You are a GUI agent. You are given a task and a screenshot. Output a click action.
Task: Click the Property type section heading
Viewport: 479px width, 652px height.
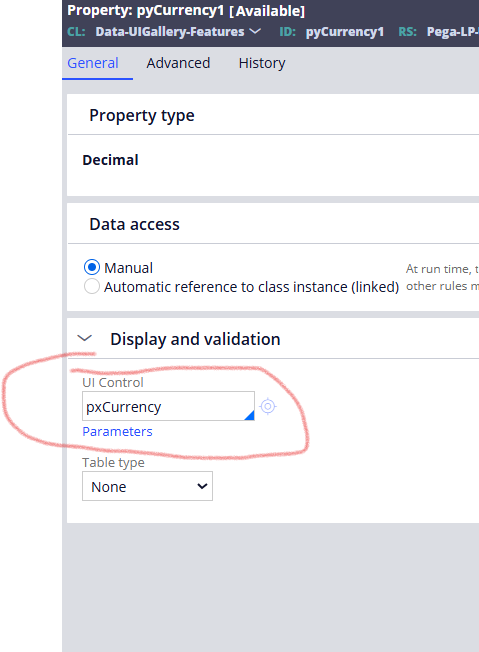click(x=142, y=116)
